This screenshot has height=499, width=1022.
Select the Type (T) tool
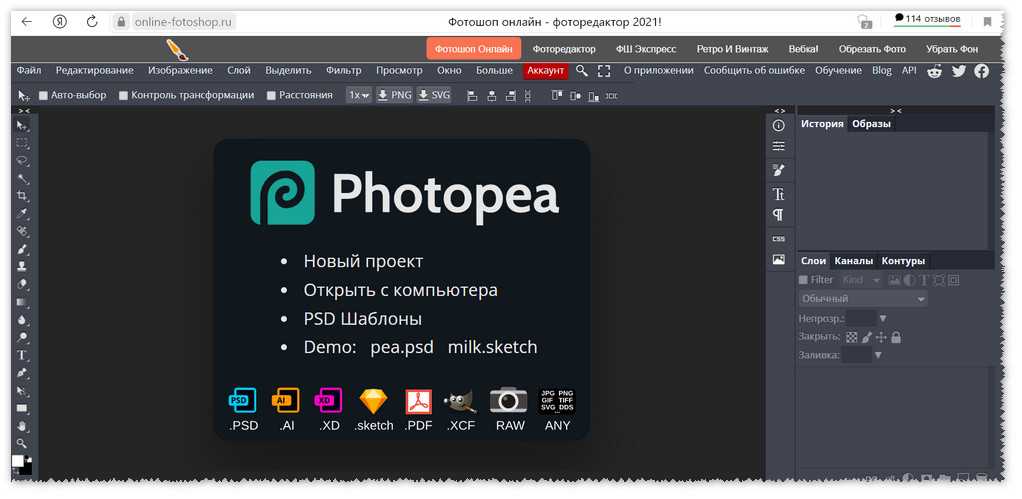(22, 355)
